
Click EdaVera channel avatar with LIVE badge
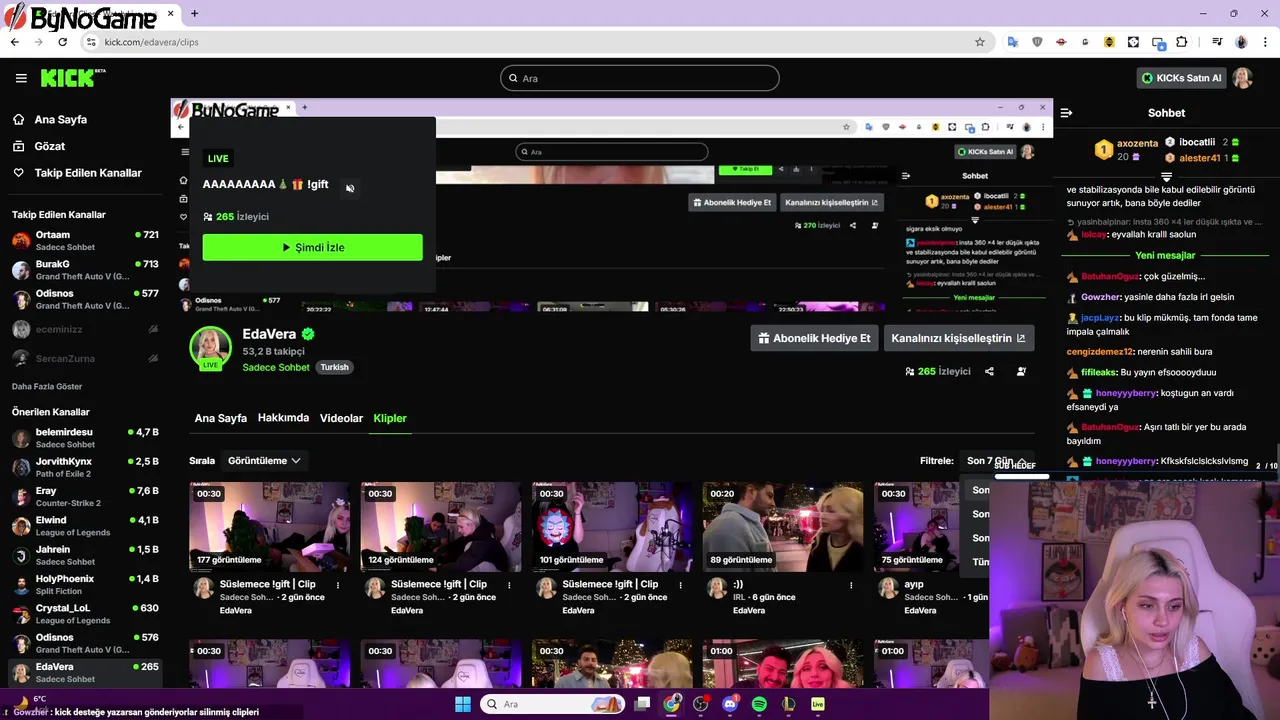211,348
